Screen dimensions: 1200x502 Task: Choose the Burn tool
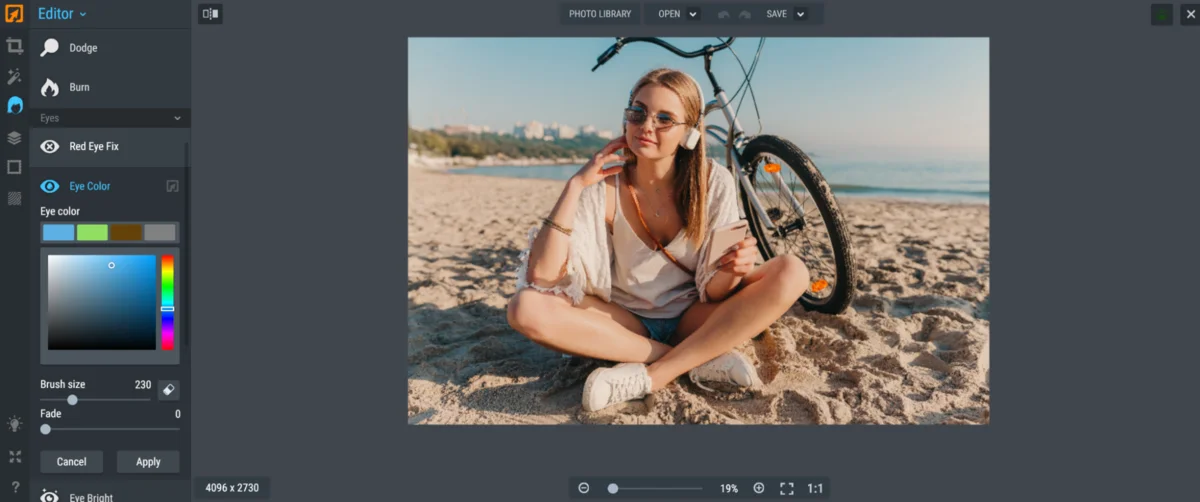pos(78,87)
